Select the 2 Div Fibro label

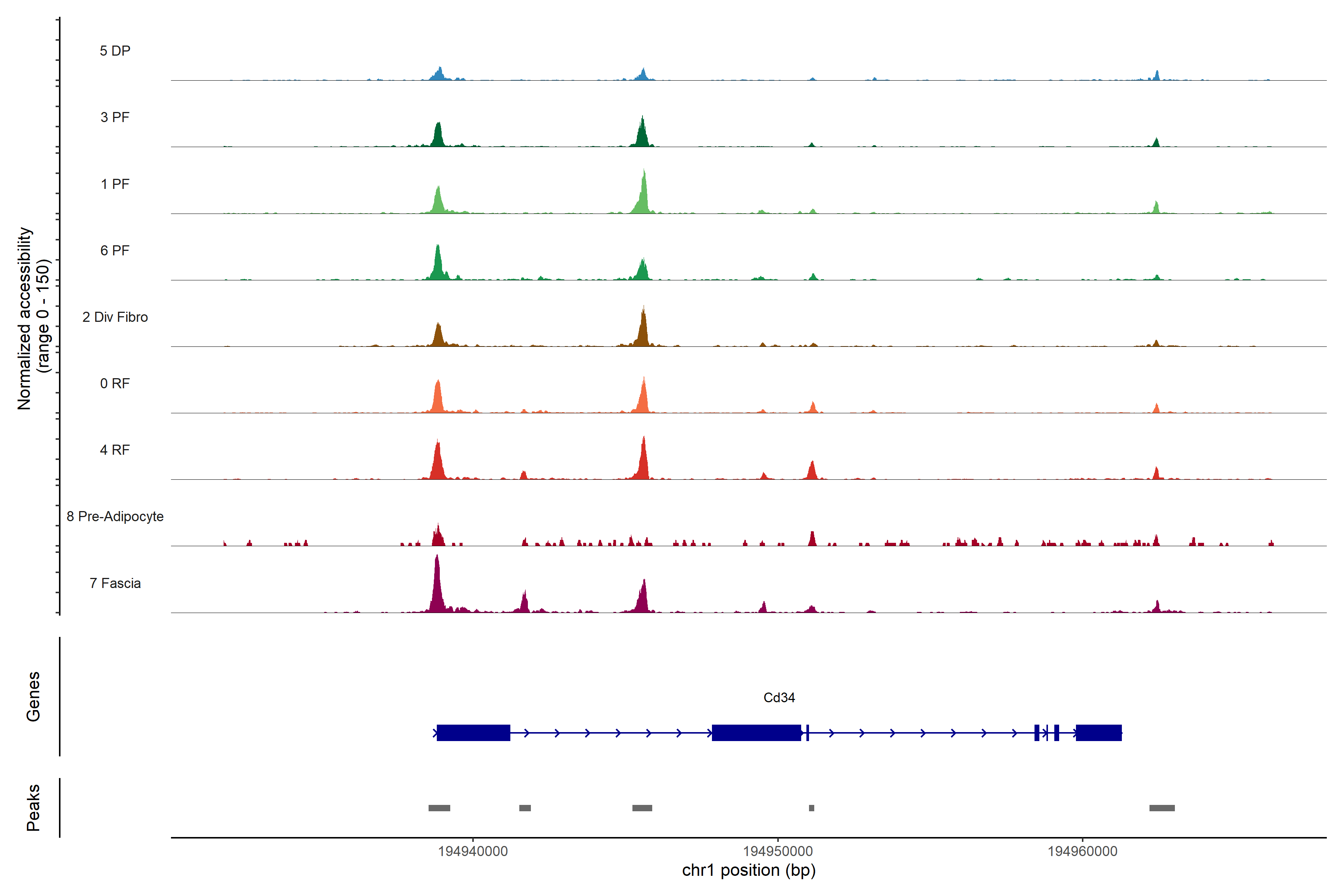(115, 317)
